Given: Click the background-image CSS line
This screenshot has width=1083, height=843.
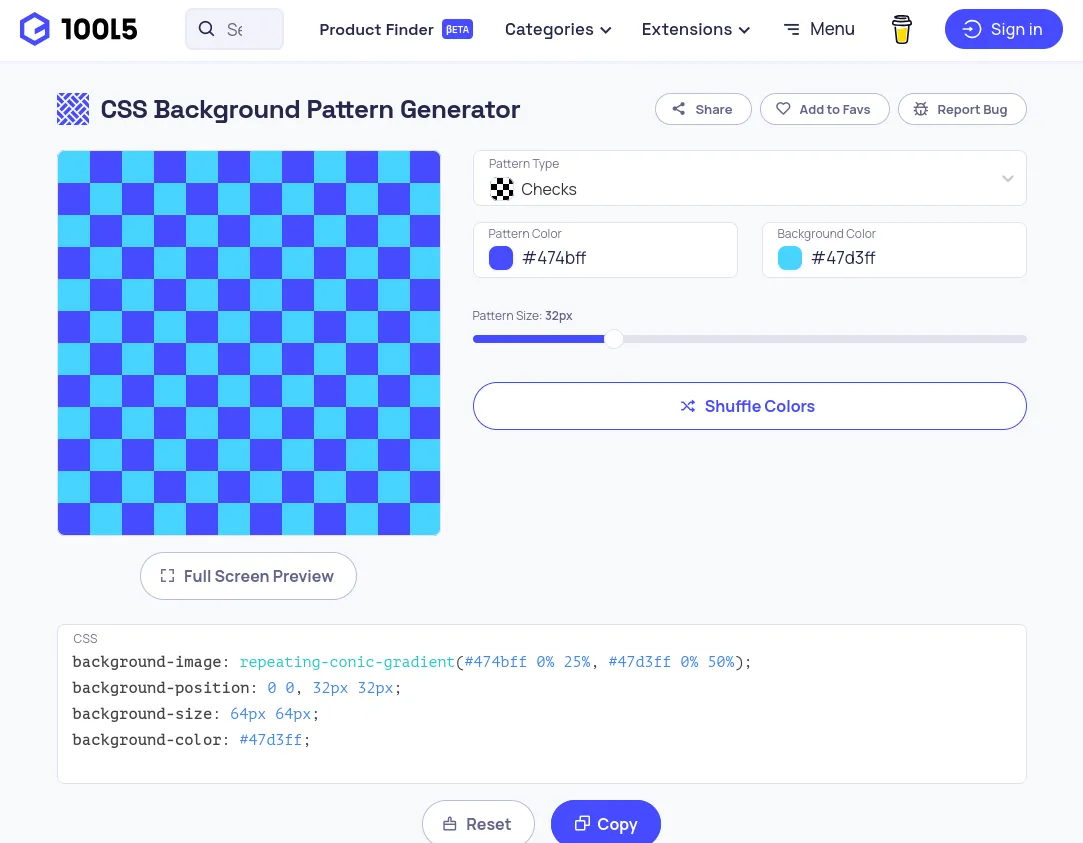Looking at the screenshot, I should click(x=412, y=661).
